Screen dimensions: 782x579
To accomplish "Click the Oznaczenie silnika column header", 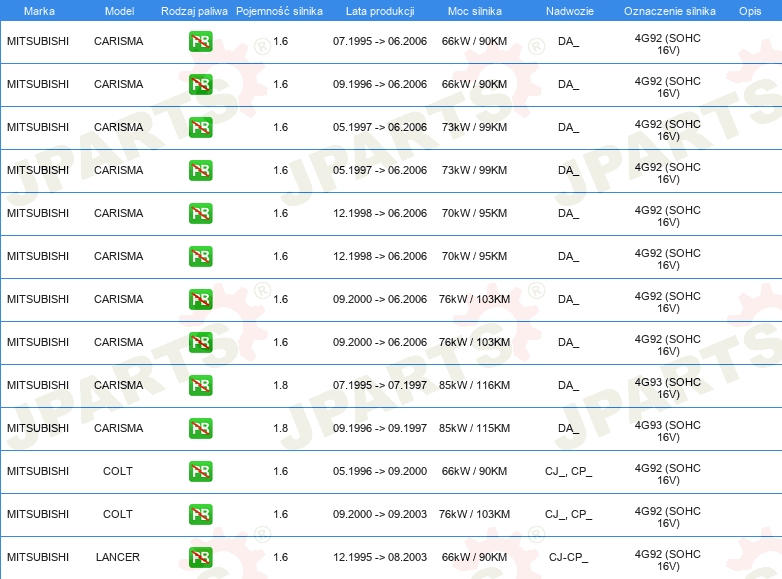I will tap(669, 11).
